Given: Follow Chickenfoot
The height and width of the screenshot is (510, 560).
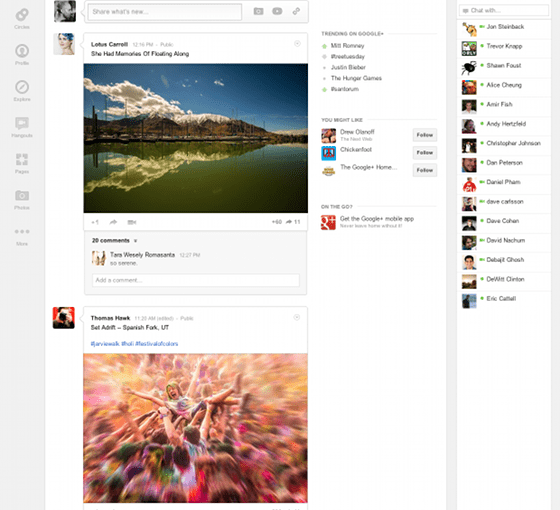Looking at the screenshot, I should pos(425,152).
